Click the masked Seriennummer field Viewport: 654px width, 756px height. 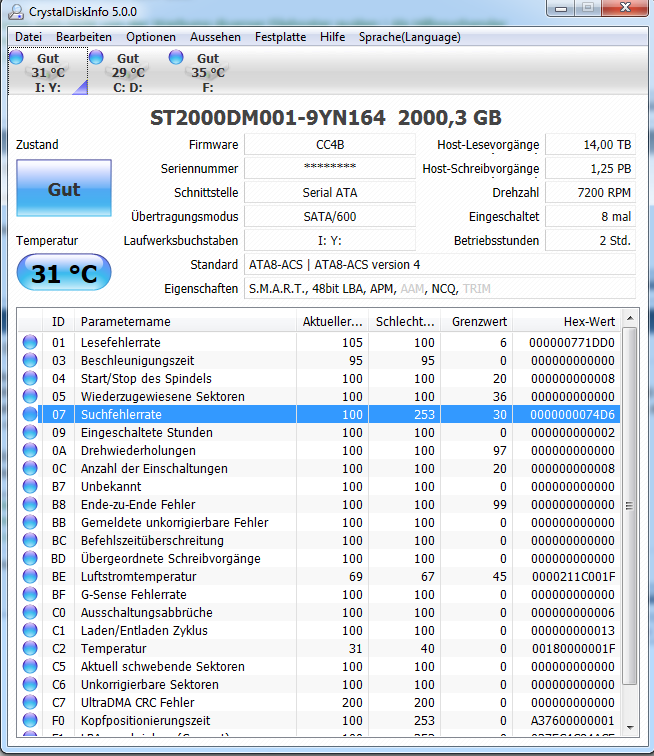(x=330, y=168)
